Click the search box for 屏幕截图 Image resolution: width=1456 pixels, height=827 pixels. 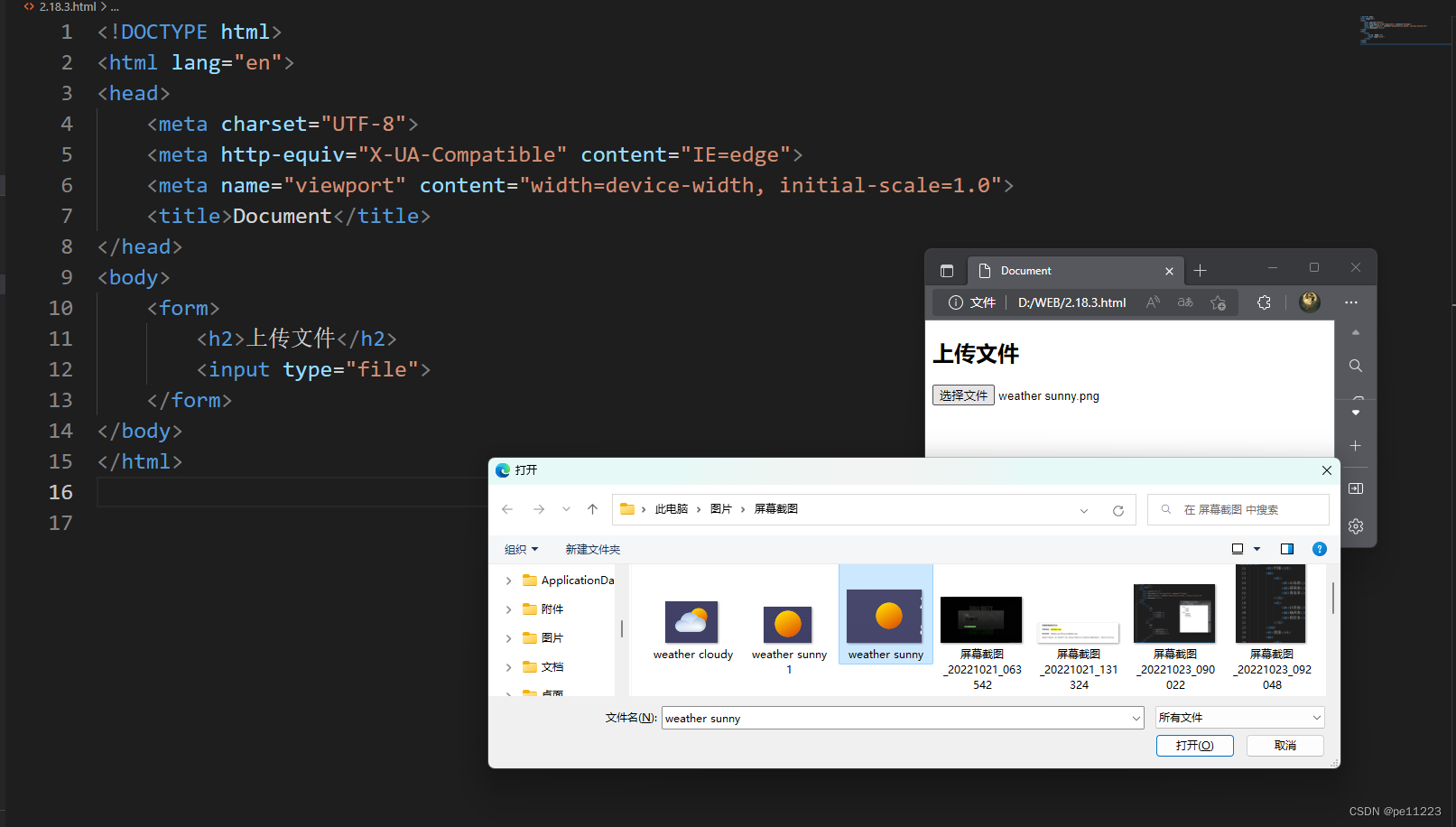(x=1238, y=509)
